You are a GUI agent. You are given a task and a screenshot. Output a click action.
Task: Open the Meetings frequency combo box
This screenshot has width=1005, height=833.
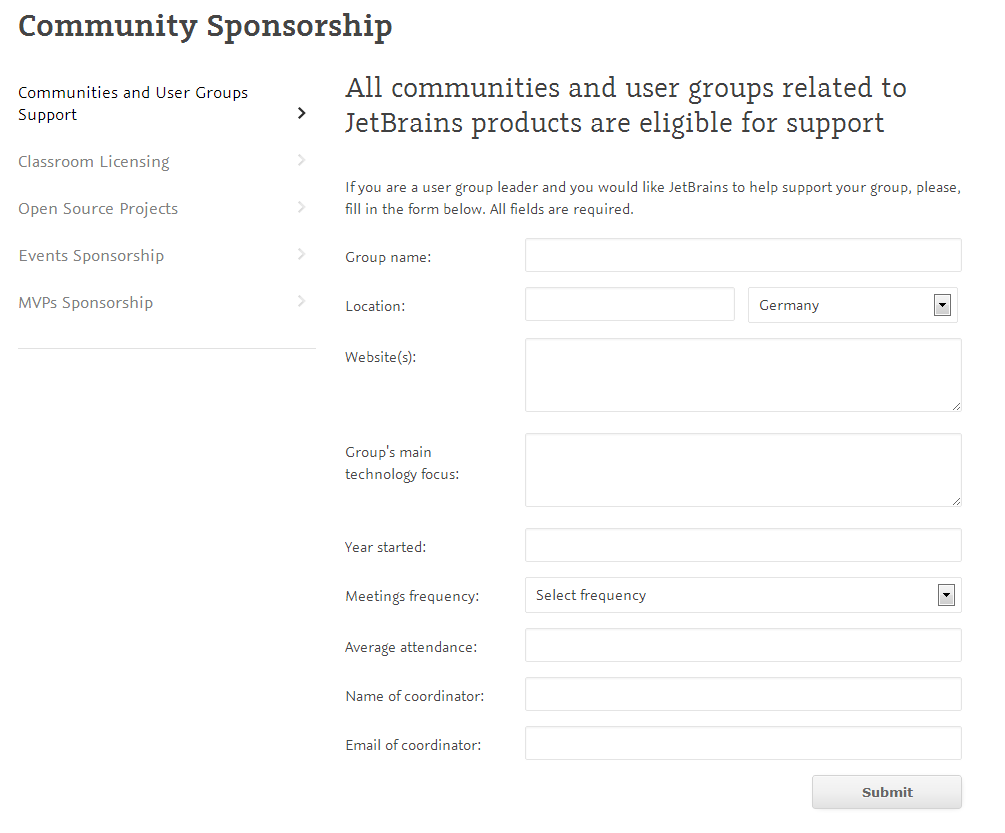click(x=743, y=595)
